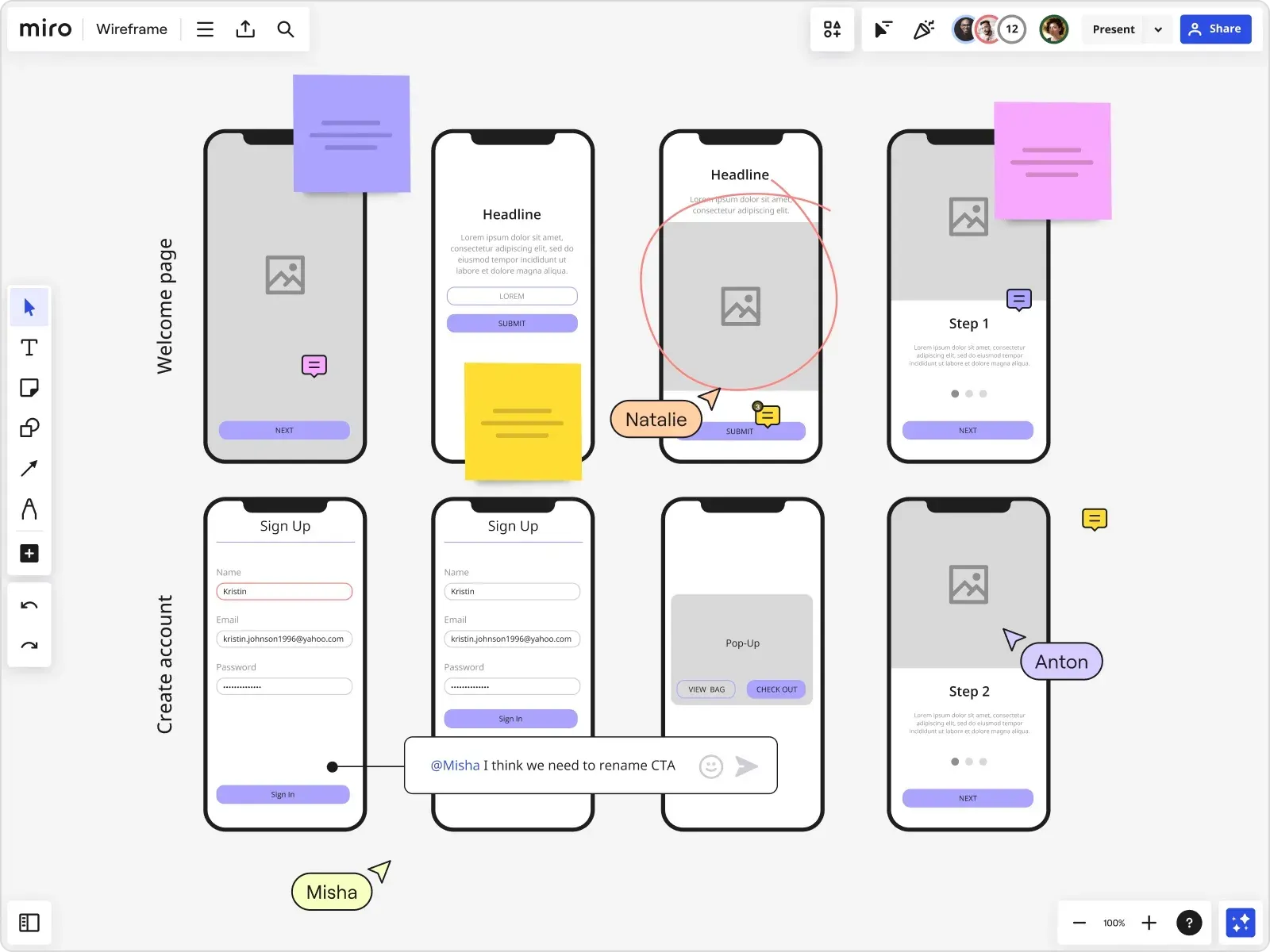The width and height of the screenshot is (1270, 952).
Task: Click the zoom-in plus control
Action: point(1149,923)
